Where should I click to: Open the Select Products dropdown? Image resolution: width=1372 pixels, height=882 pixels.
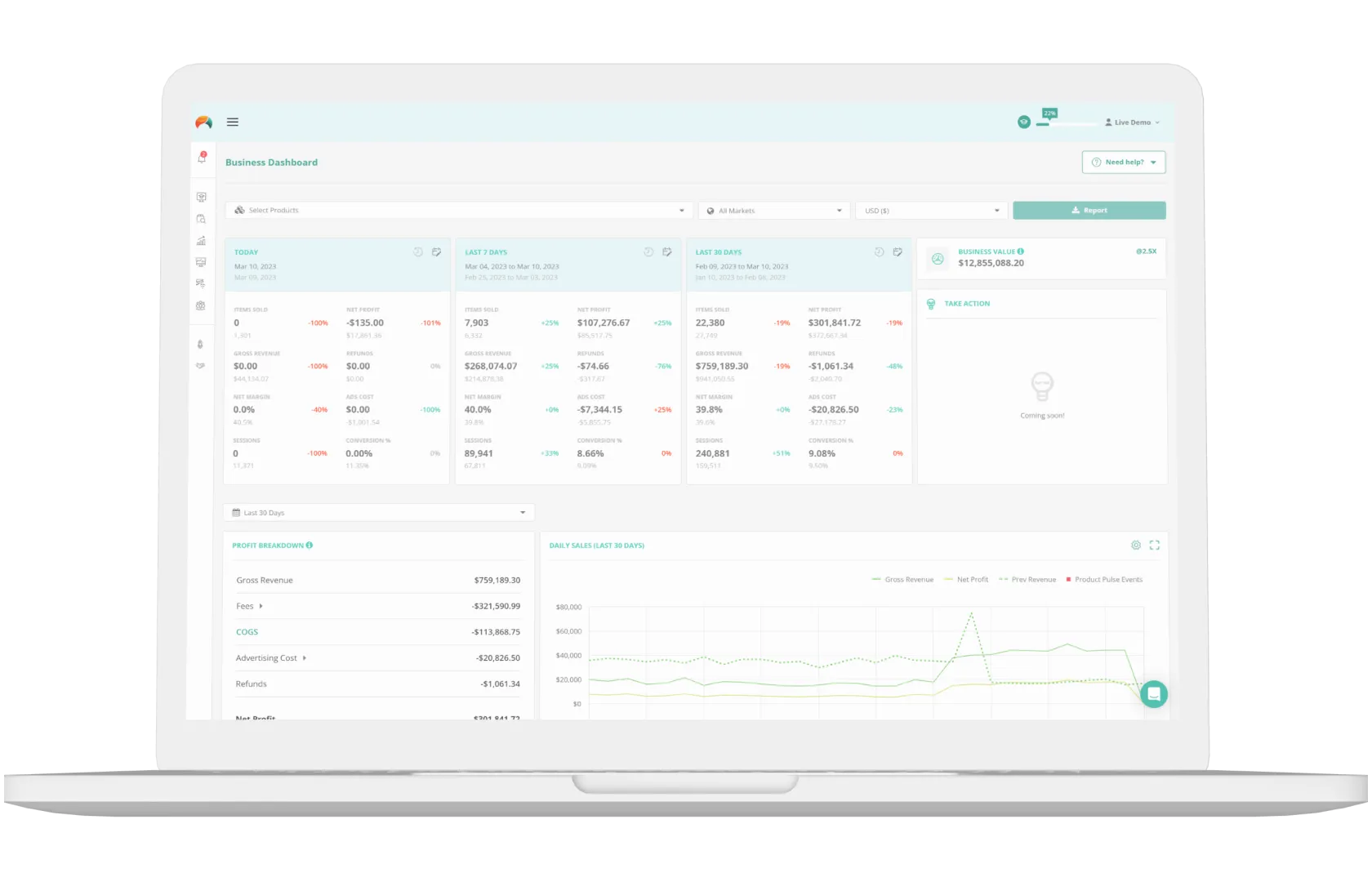(x=459, y=211)
